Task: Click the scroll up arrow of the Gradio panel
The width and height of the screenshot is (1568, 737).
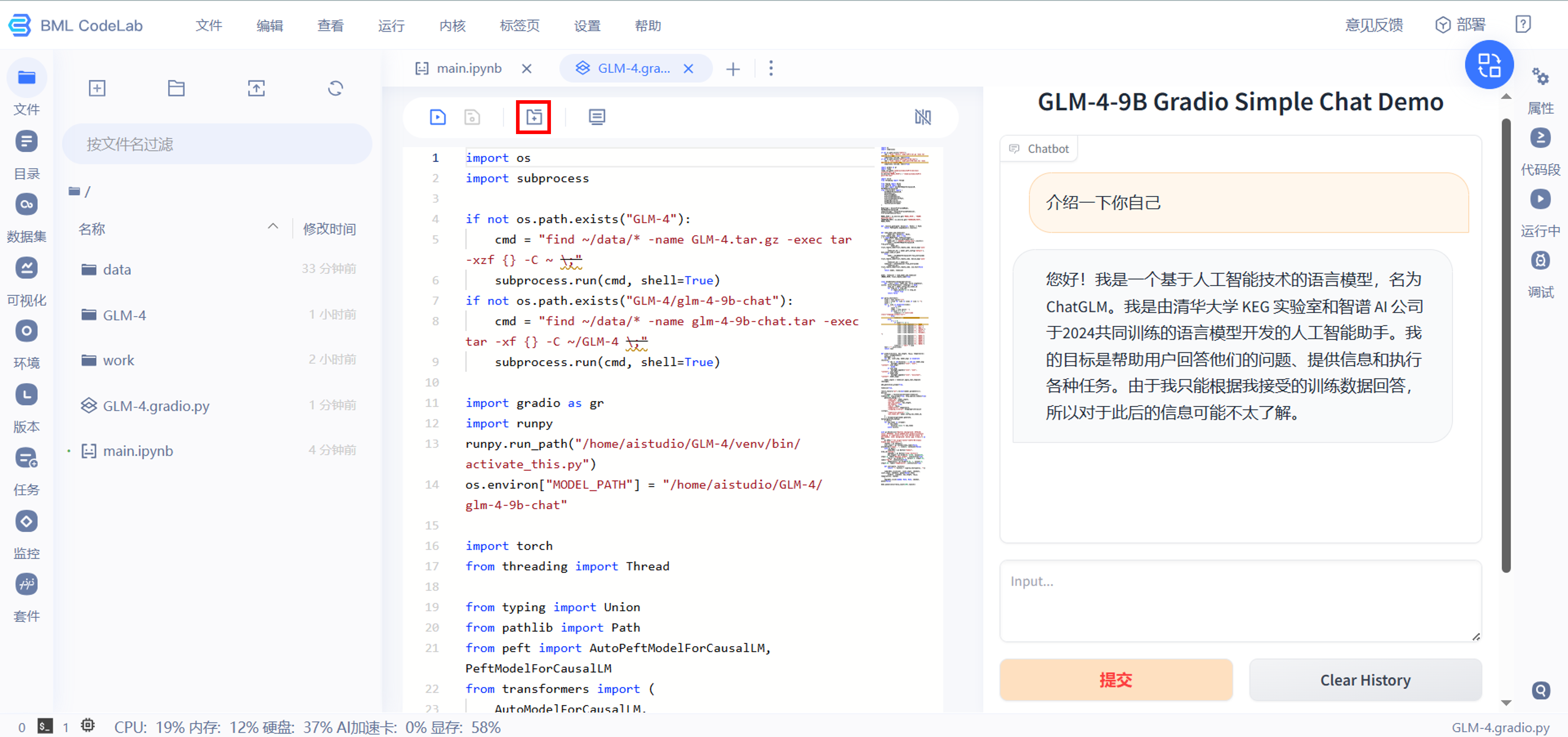Action: point(1506,97)
